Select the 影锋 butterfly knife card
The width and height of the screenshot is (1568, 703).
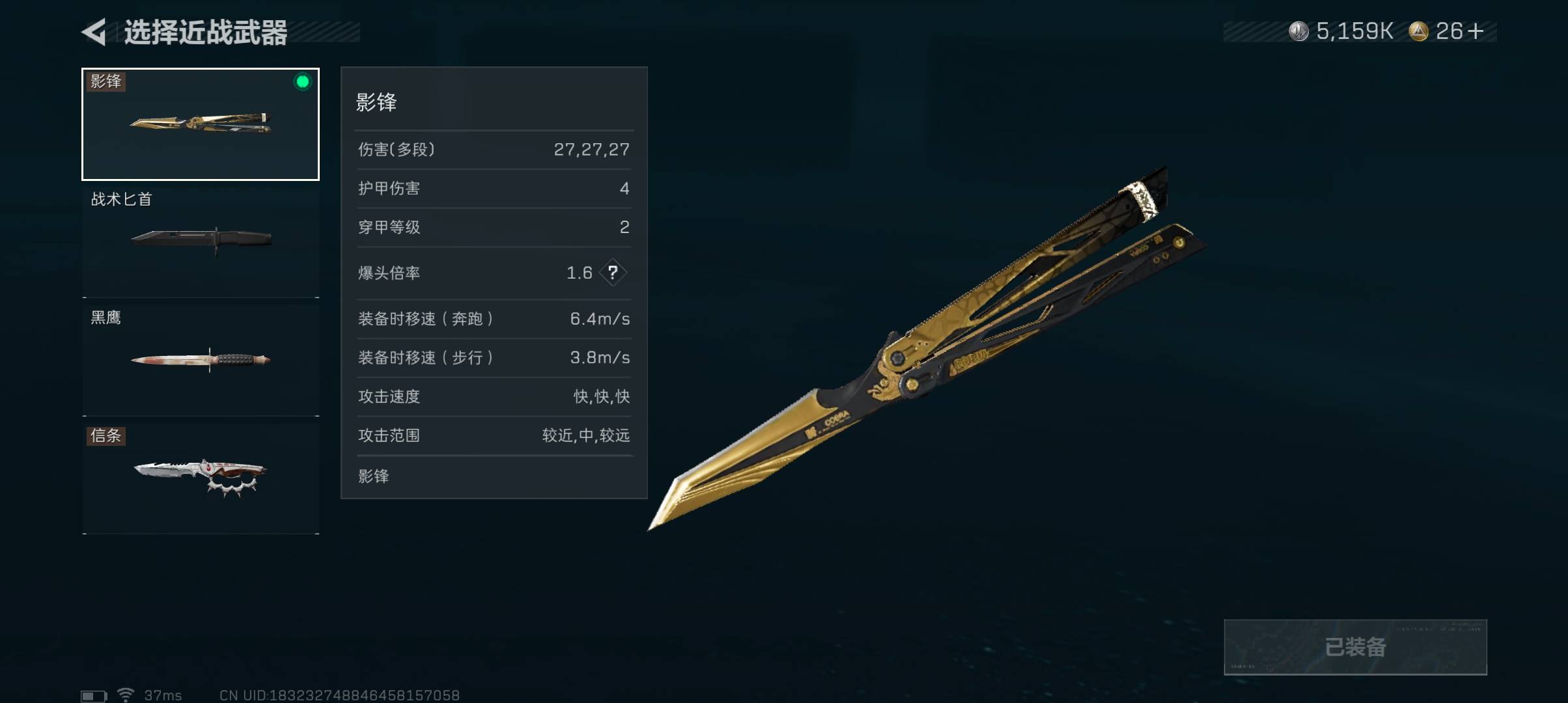click(x=201, y=124)
